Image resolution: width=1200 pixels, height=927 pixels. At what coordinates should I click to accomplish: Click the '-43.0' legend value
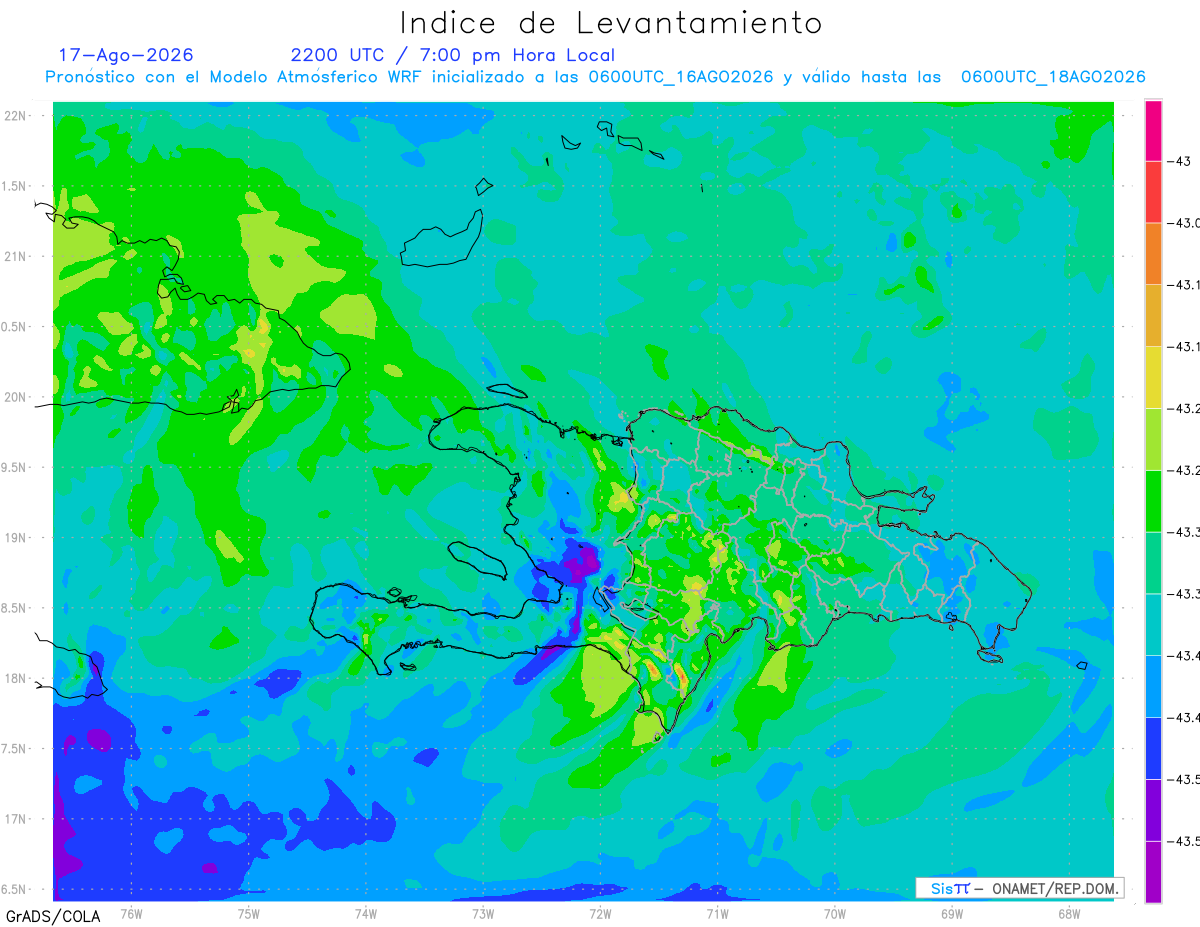click(x=1184, y=223)
